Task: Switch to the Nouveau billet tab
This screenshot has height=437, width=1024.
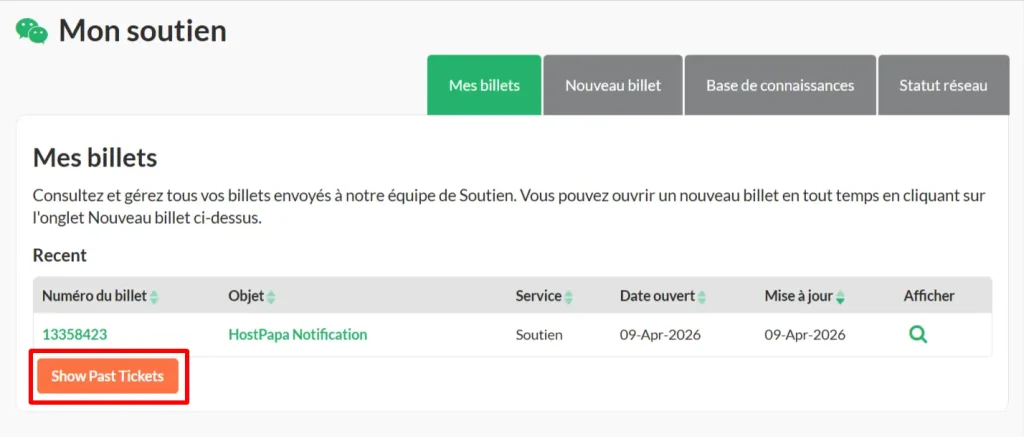Action: point(613,85)
